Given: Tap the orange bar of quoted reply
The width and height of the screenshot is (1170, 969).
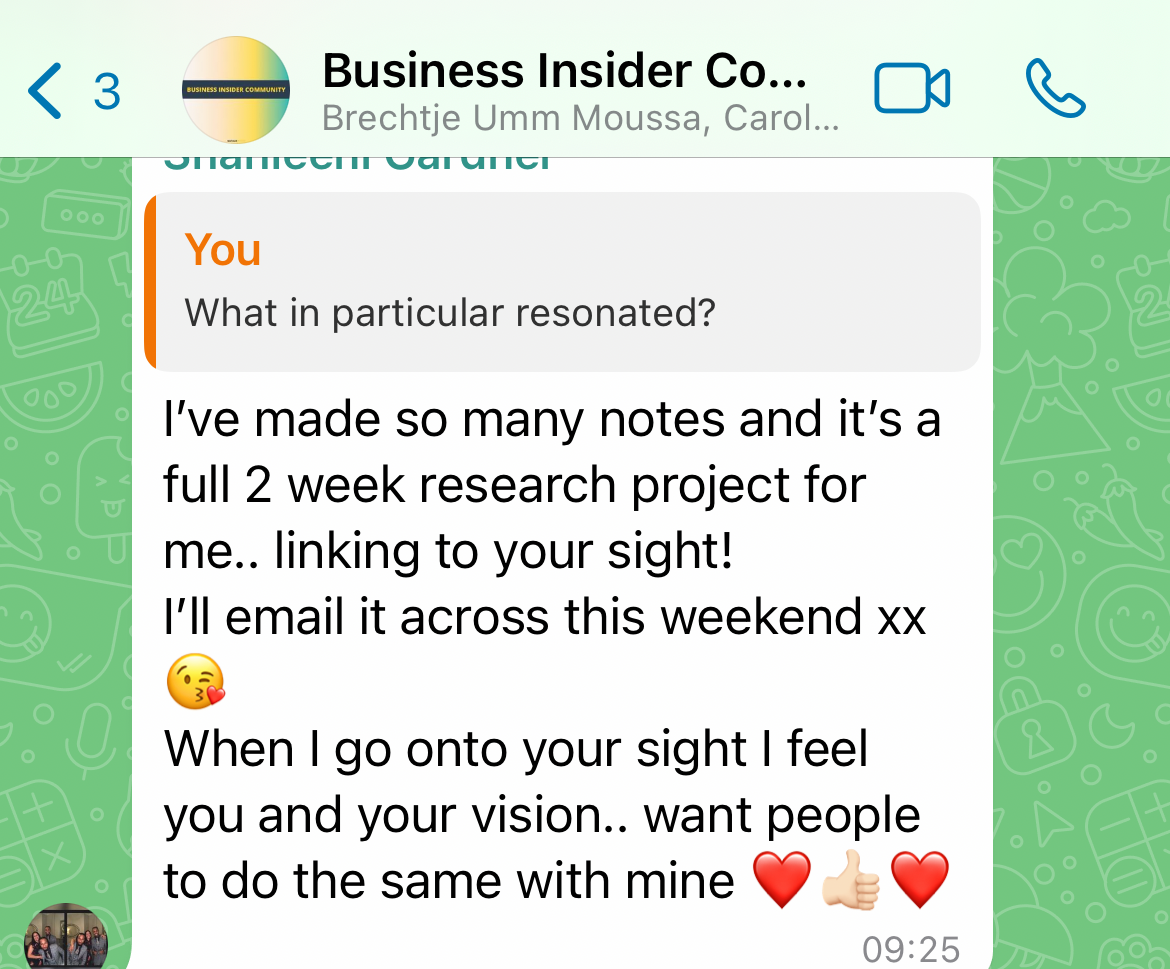Looking at the screenshot, I should pos(150,281).
